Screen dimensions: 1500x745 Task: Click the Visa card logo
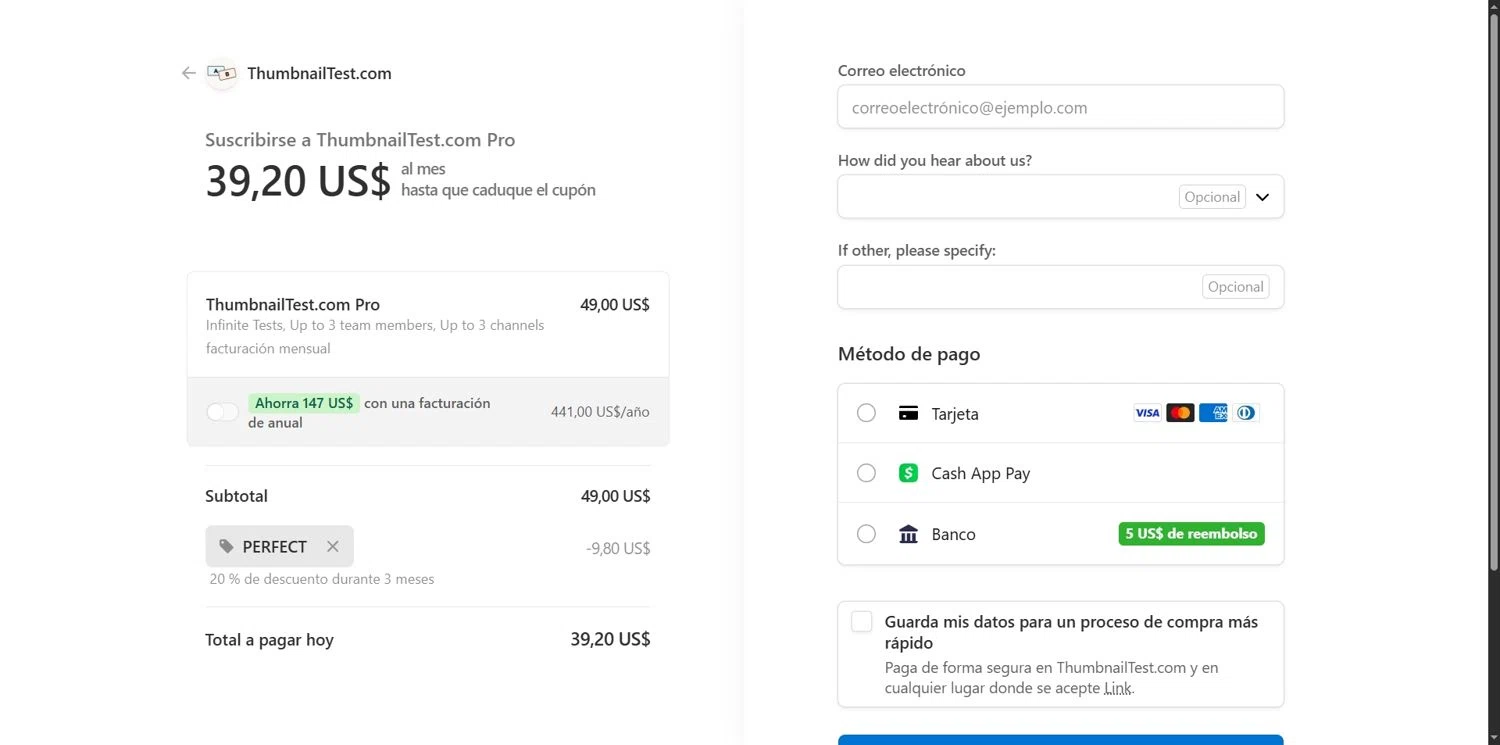[1147, 413]
